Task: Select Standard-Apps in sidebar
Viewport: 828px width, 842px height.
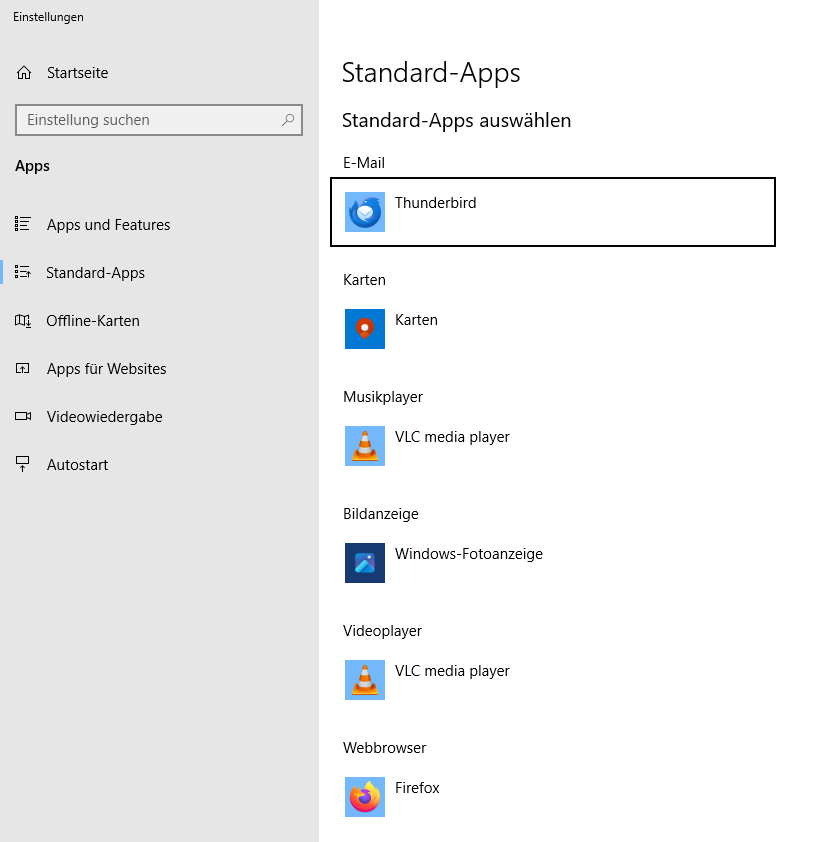Action: coord(159,272)
